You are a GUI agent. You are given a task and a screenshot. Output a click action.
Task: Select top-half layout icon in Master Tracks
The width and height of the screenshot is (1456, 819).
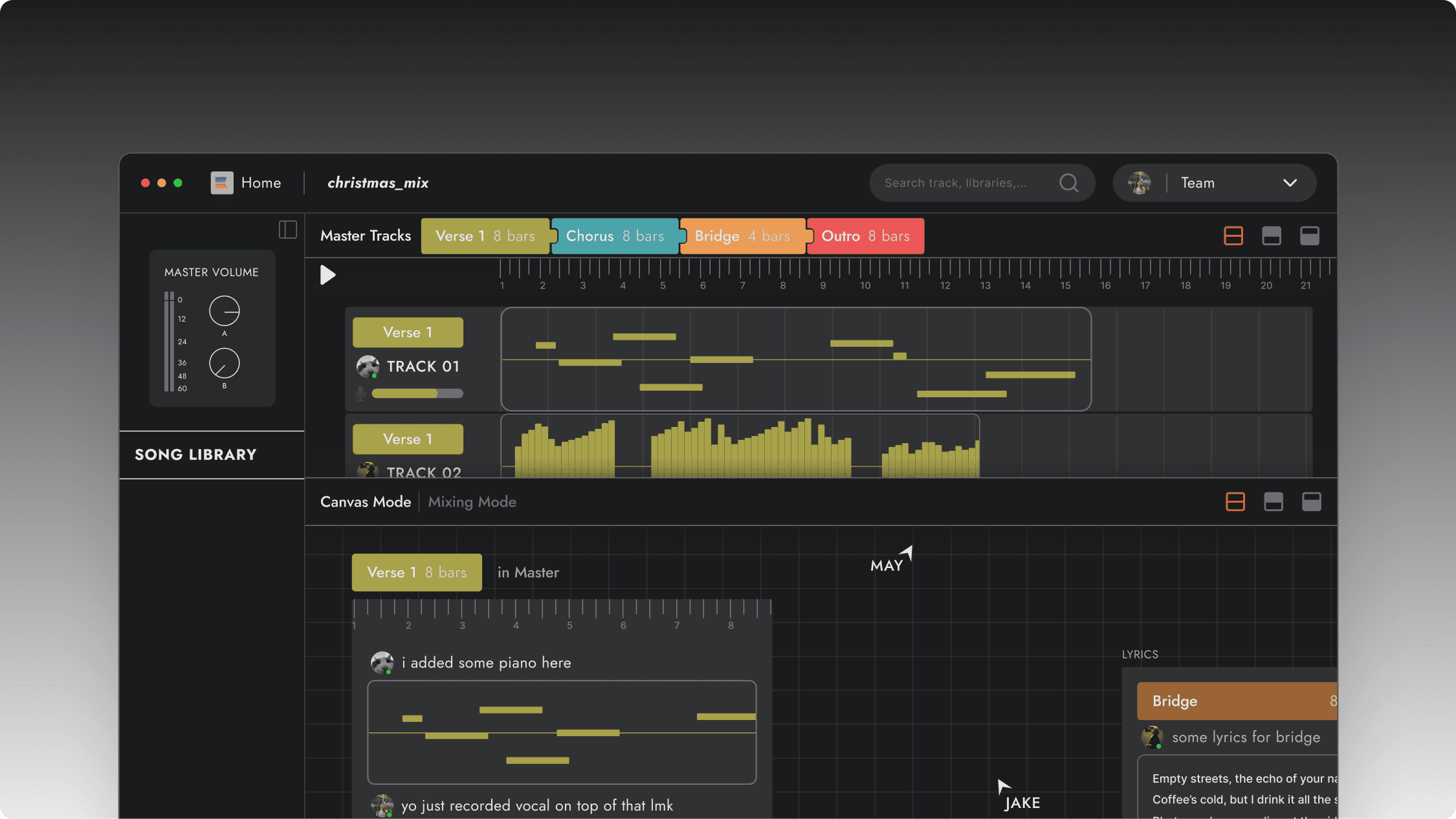click(x=1309, y=236)
